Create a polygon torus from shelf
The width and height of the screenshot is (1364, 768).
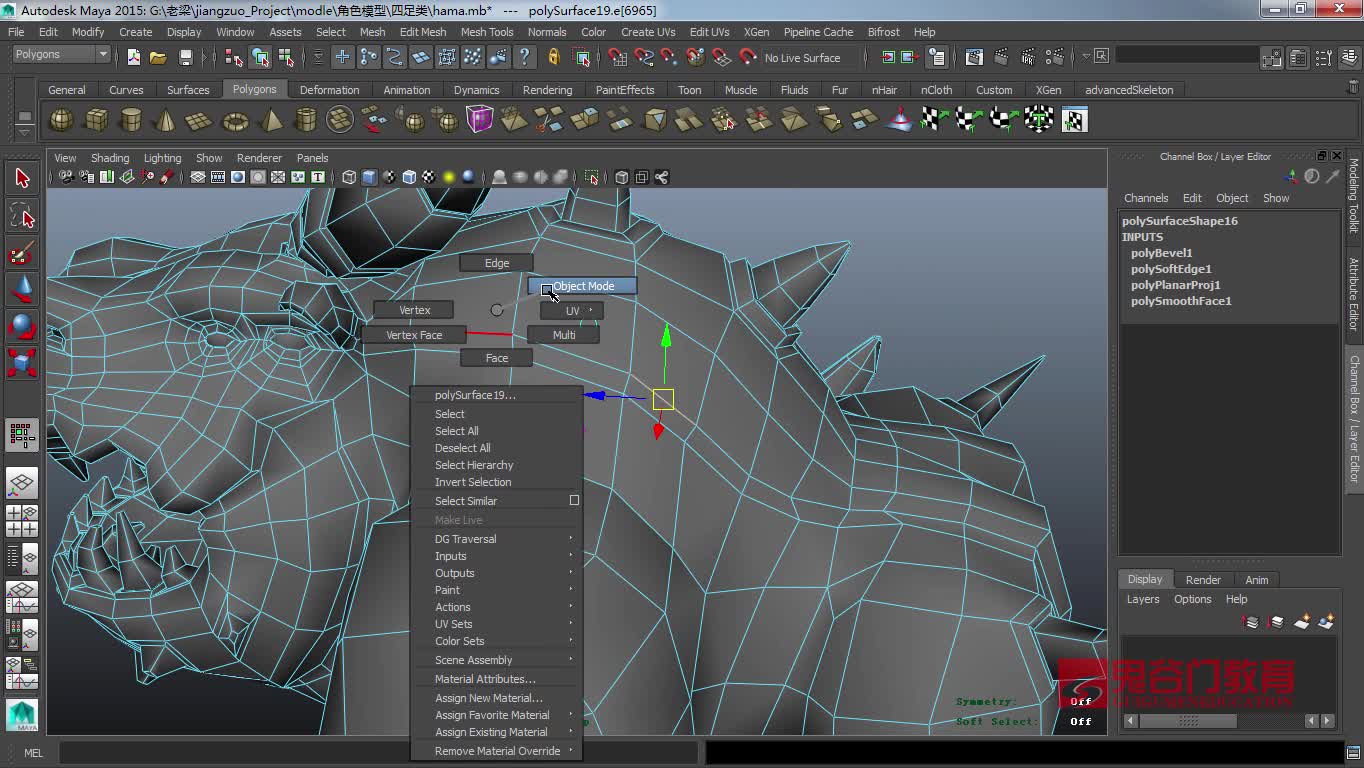tap(235, 121)
